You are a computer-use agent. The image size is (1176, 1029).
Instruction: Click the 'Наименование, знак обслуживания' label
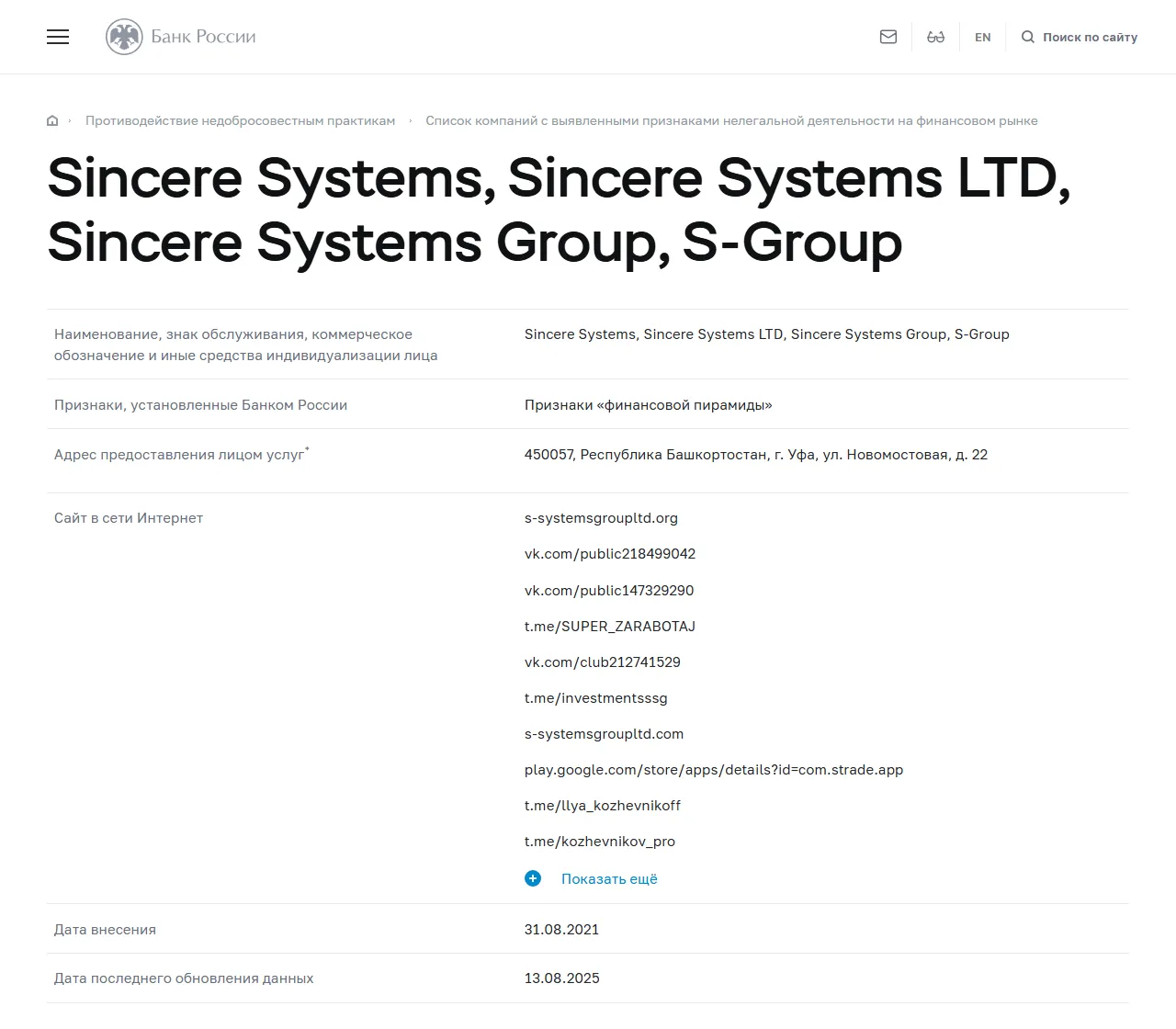[x=246, y=345]
